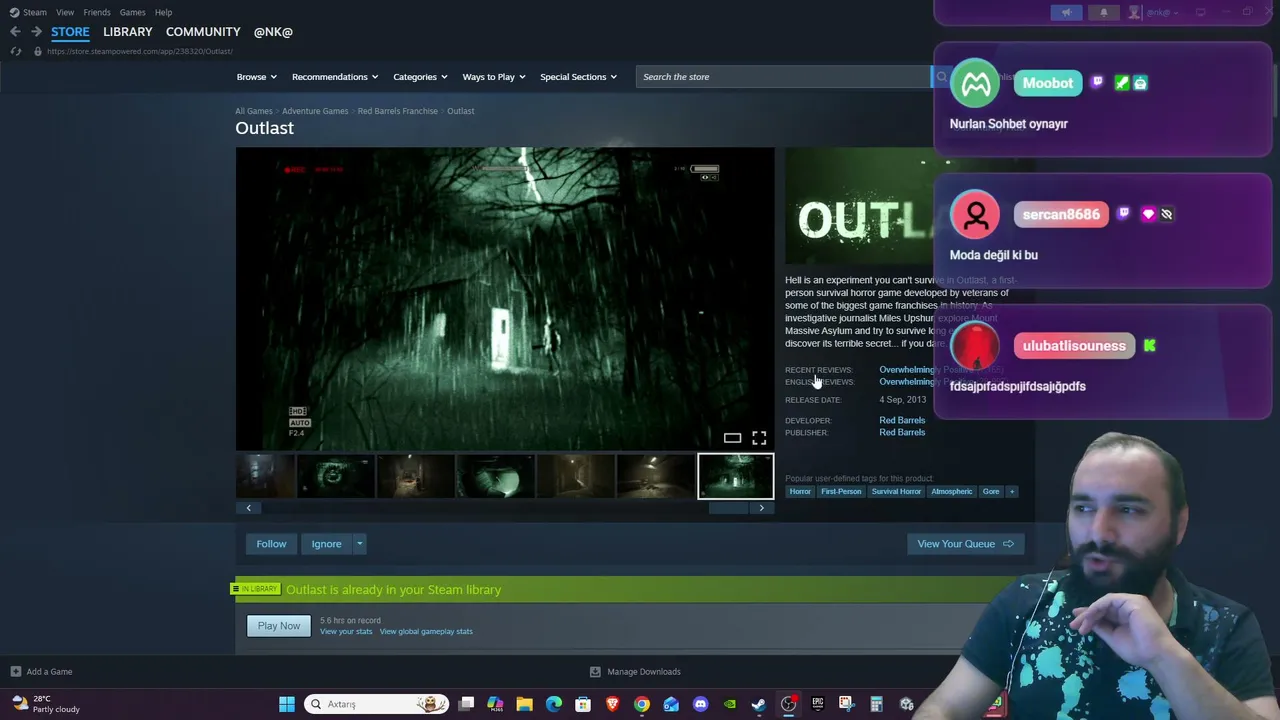The height and width of the screenshot is (720, 1280).
Task: Open Adventure Games breadcrumb link
Action: pos(315,111)
